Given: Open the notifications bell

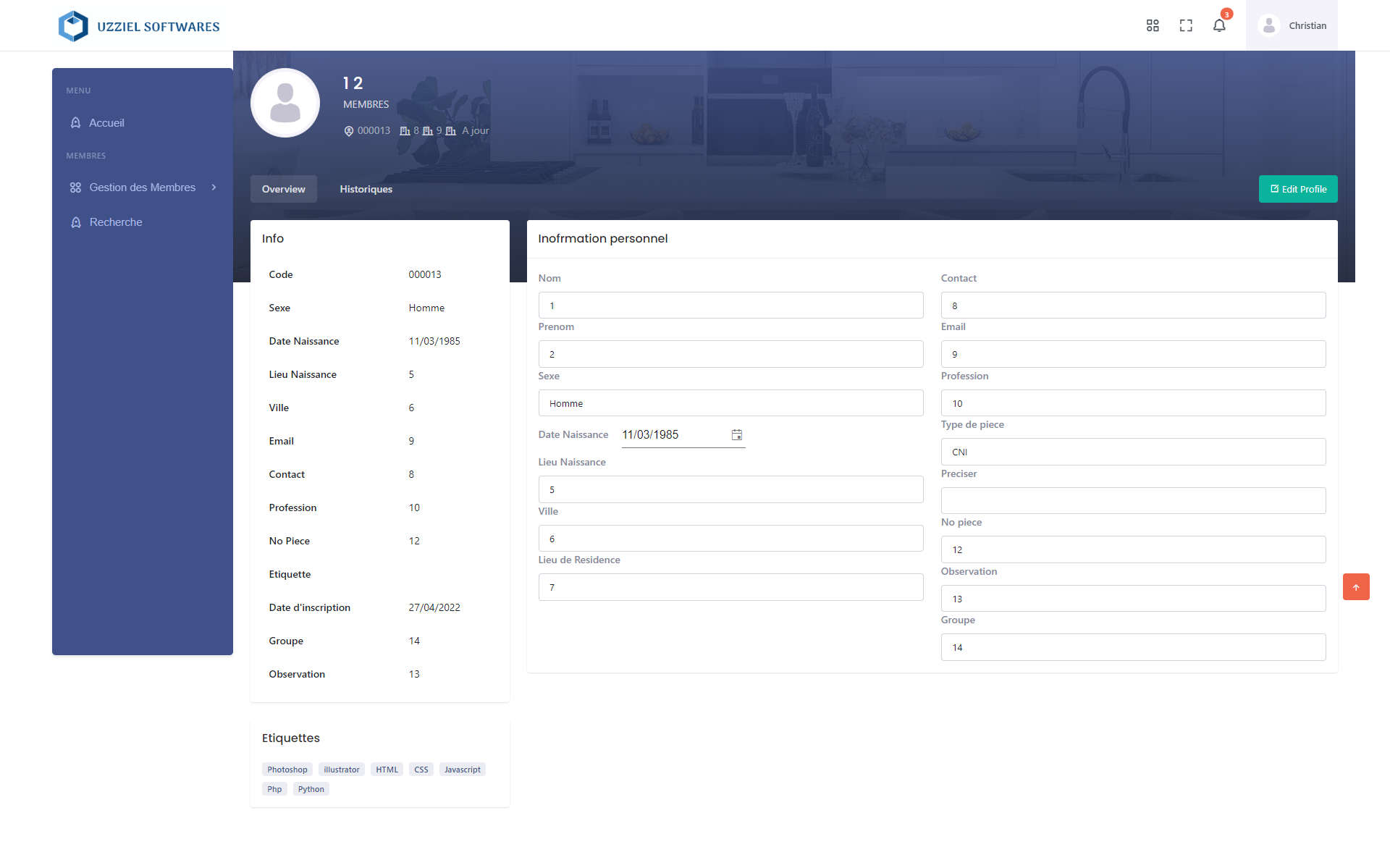Looking at the screenshot, I should click(1219, 26).
